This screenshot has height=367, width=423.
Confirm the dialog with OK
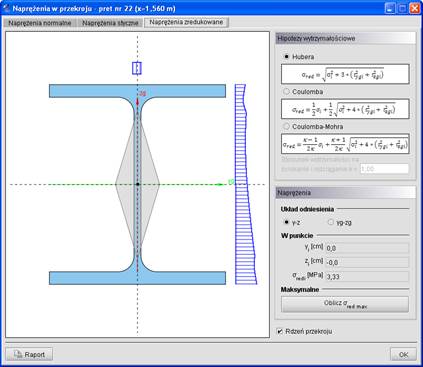point(403,354)
